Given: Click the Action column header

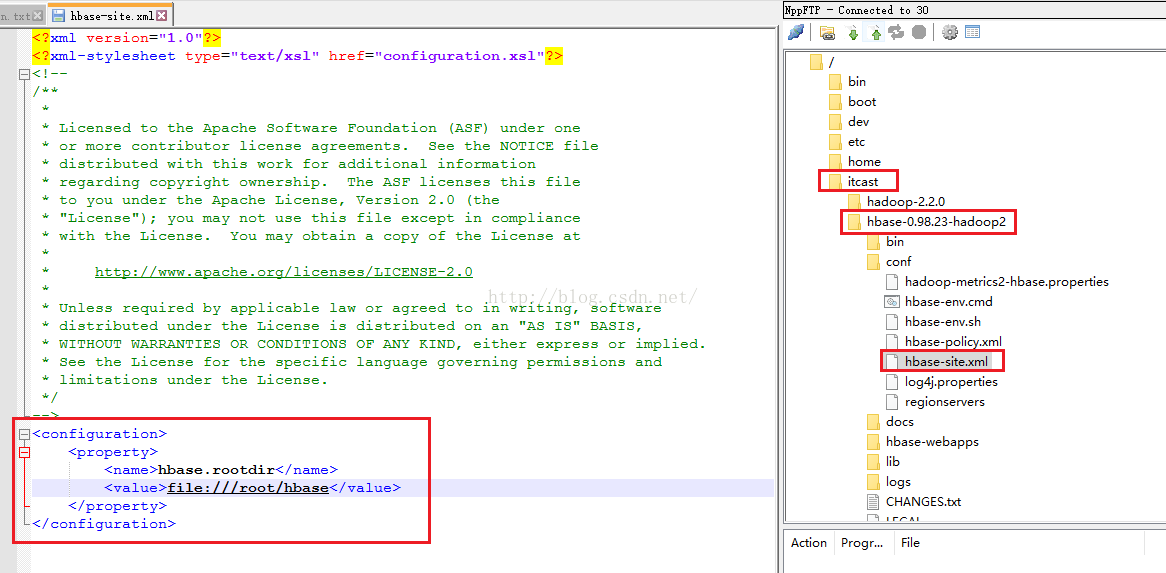Looking at the screenshot, I should point(808,543).
